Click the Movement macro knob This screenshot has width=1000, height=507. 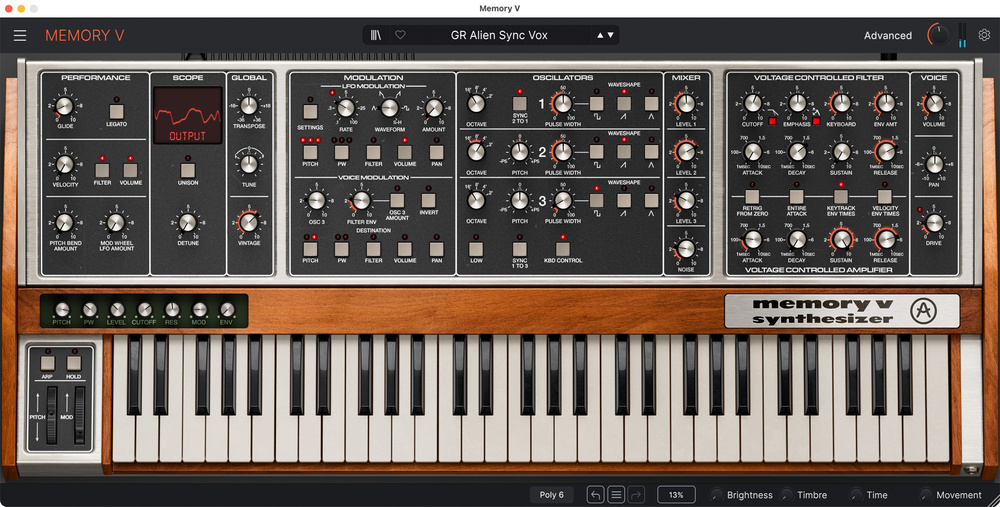click(x=925, y=495)
